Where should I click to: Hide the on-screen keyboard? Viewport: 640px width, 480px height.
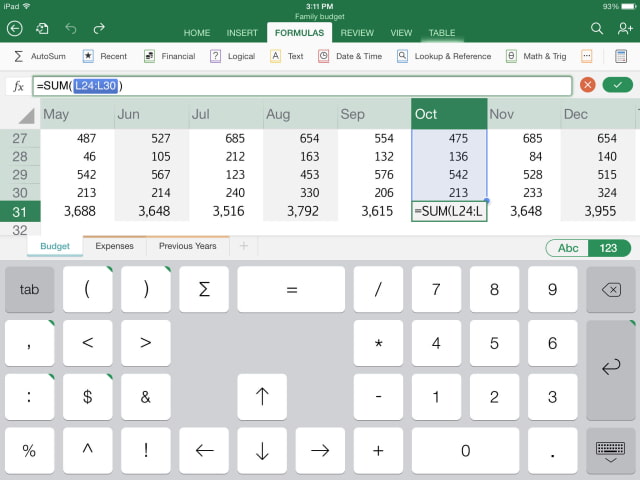(x=610, y=451)
